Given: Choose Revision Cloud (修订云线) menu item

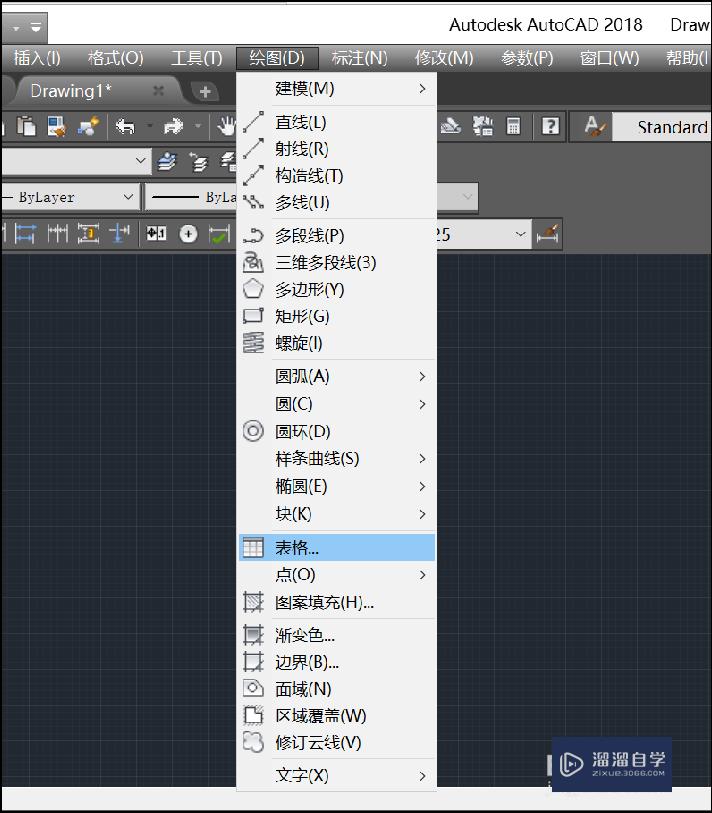Looking at the screenshot, I should (x=336, y=743).
